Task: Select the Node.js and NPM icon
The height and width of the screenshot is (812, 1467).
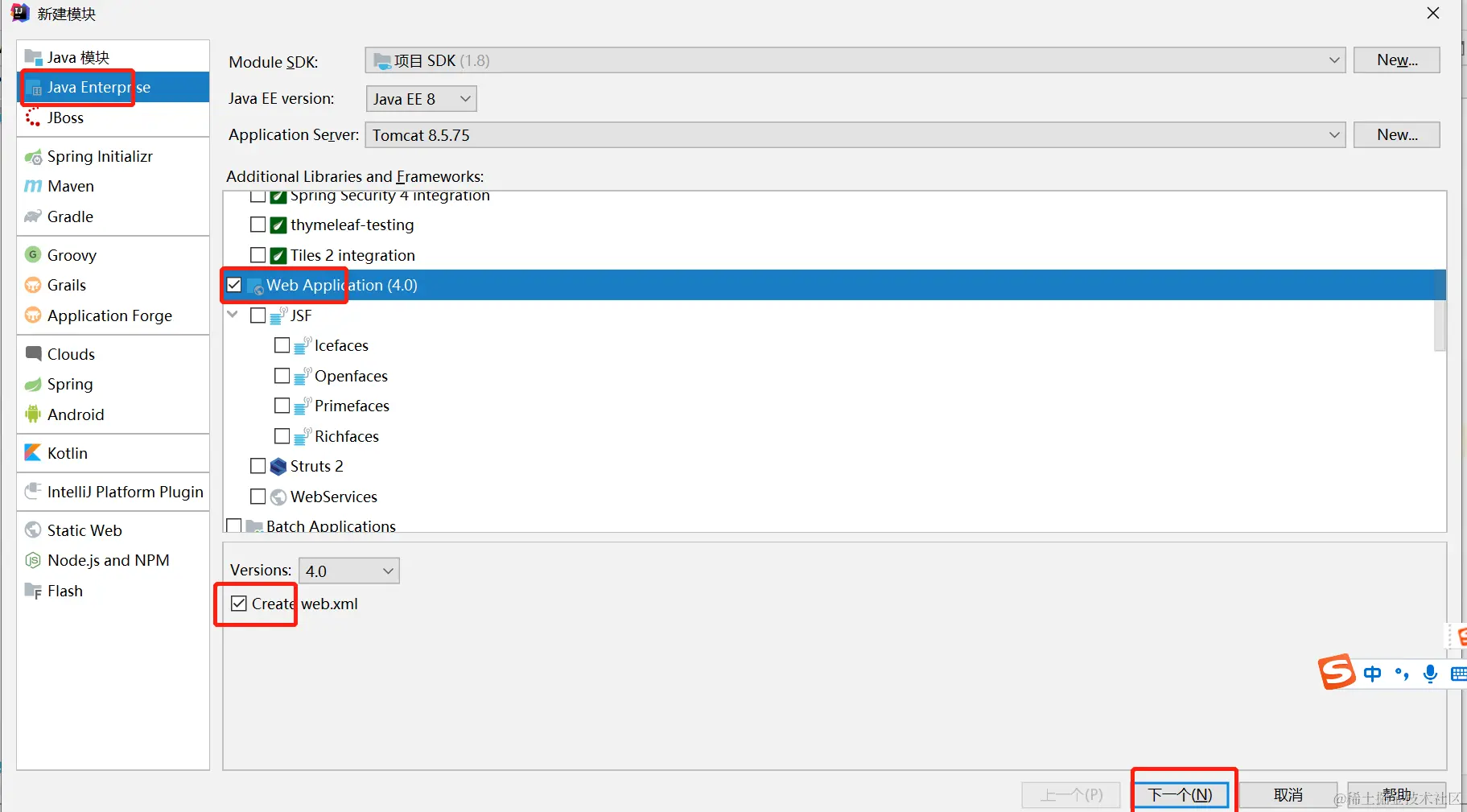Action: pos(33,561)
